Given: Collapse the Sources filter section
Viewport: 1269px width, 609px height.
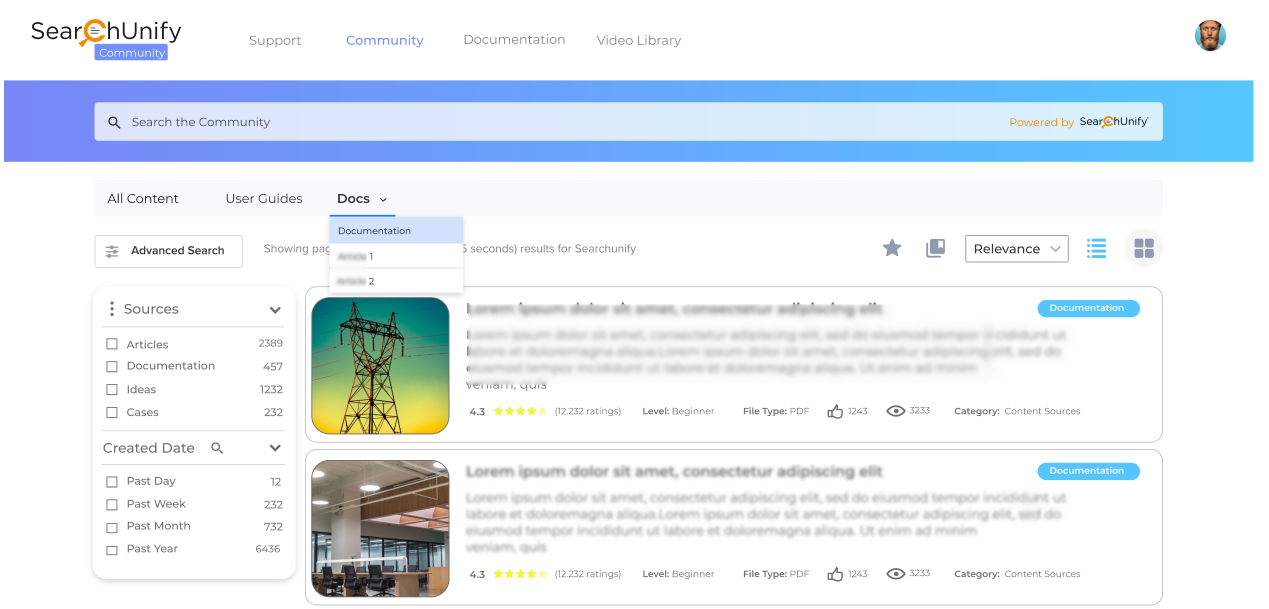Looking at the screenshot, I should [275, 310].
